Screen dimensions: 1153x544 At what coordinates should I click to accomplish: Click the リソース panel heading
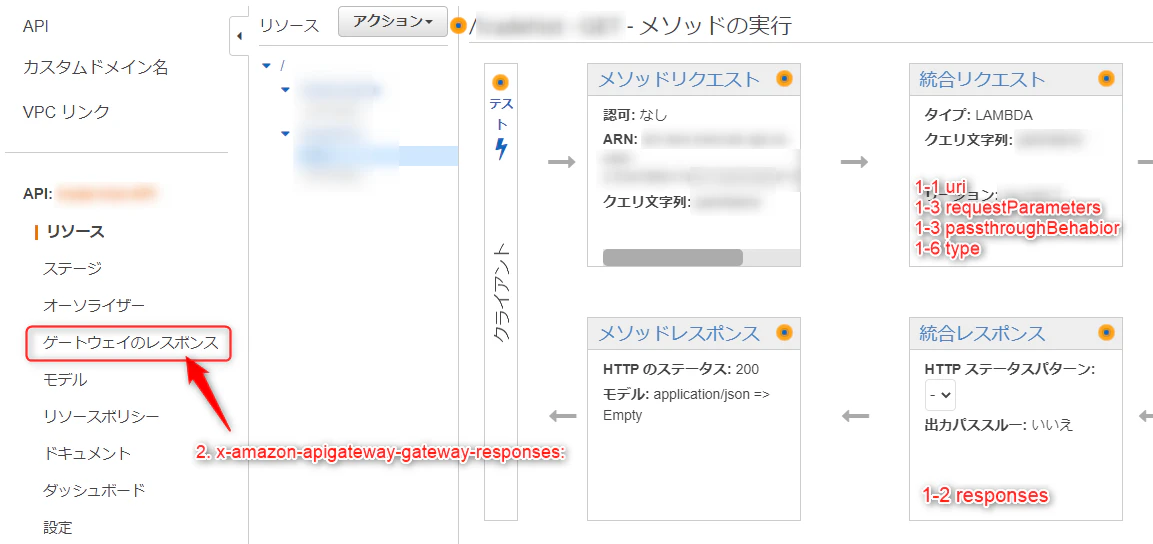click(x=290, y=26)
